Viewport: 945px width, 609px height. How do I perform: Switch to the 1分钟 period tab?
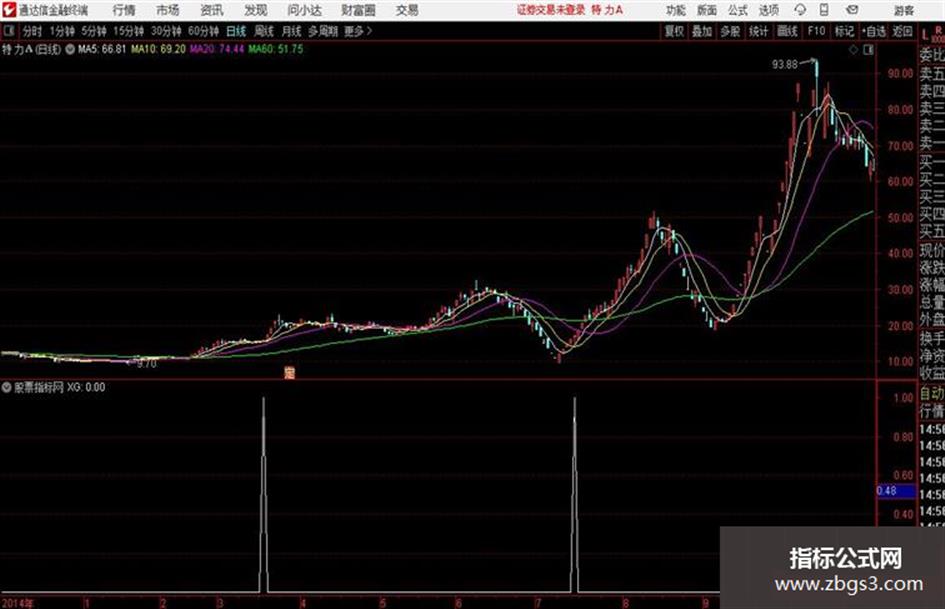(62, 31)
